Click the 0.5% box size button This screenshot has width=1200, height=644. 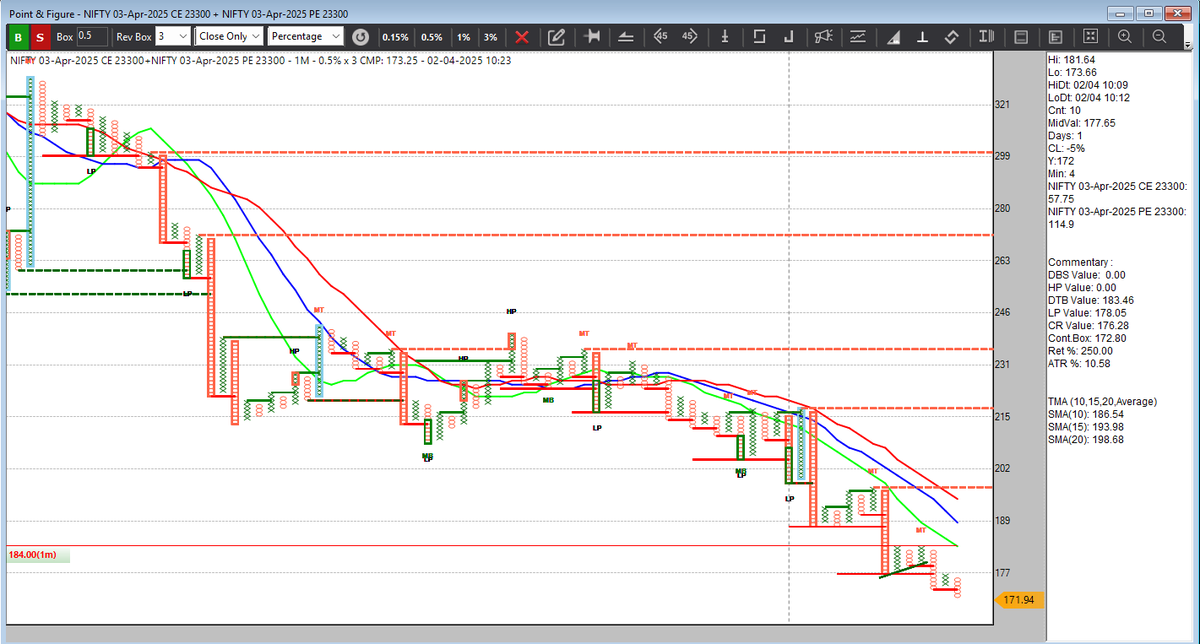click(x=431, y=37)
